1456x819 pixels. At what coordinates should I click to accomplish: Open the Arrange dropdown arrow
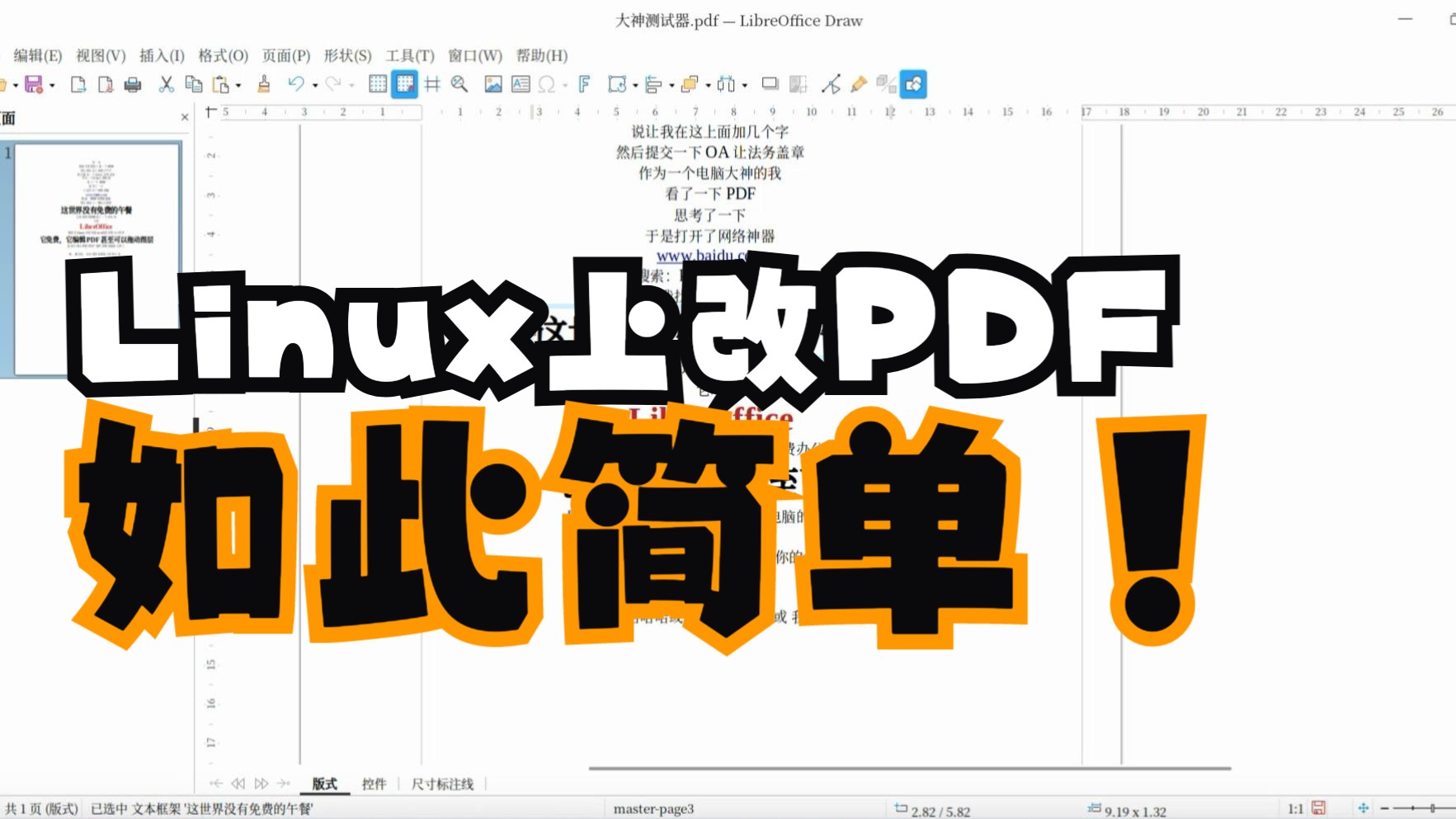(708, 85)
